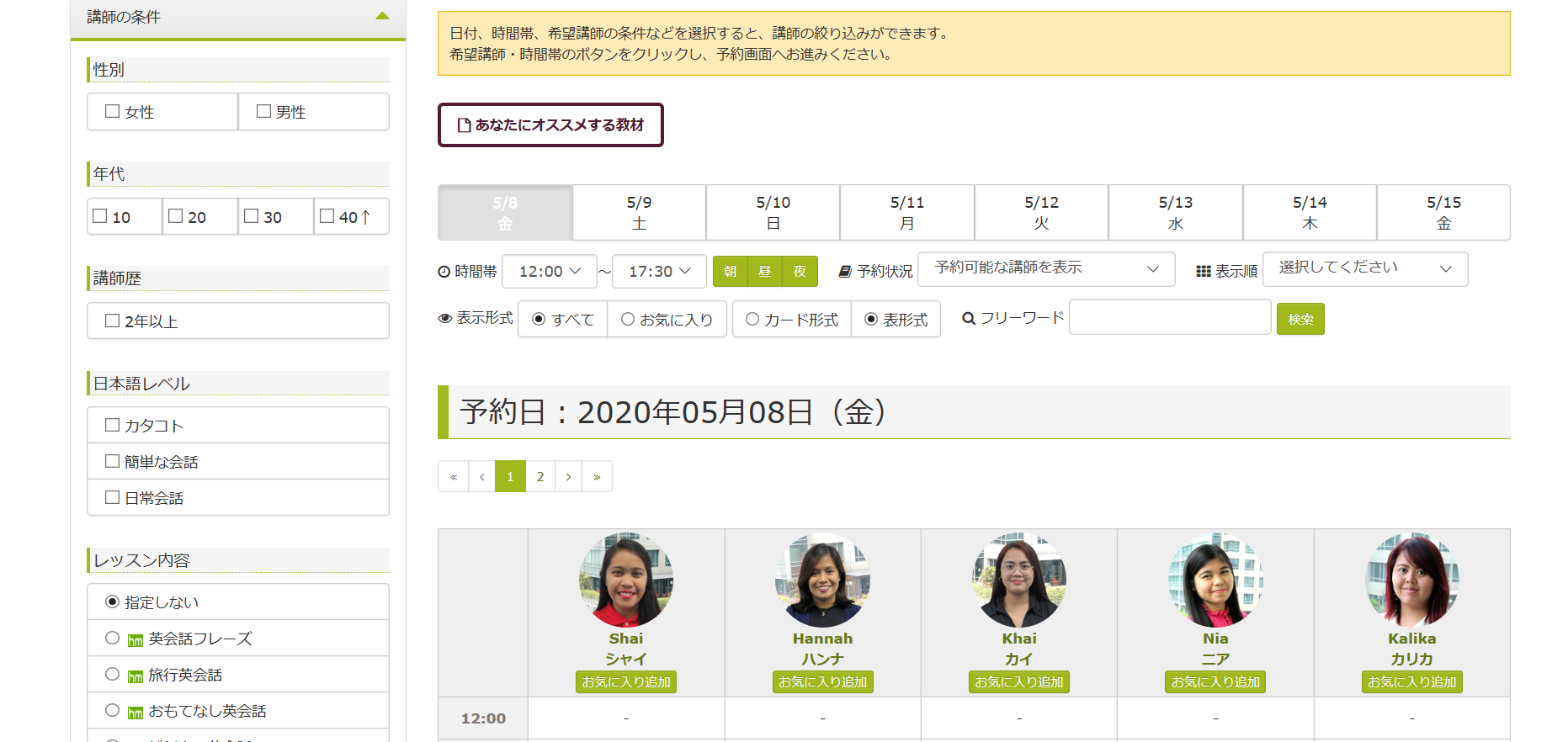
Task: Check the 女性 gender checkbox
Action: pos(113,111)
